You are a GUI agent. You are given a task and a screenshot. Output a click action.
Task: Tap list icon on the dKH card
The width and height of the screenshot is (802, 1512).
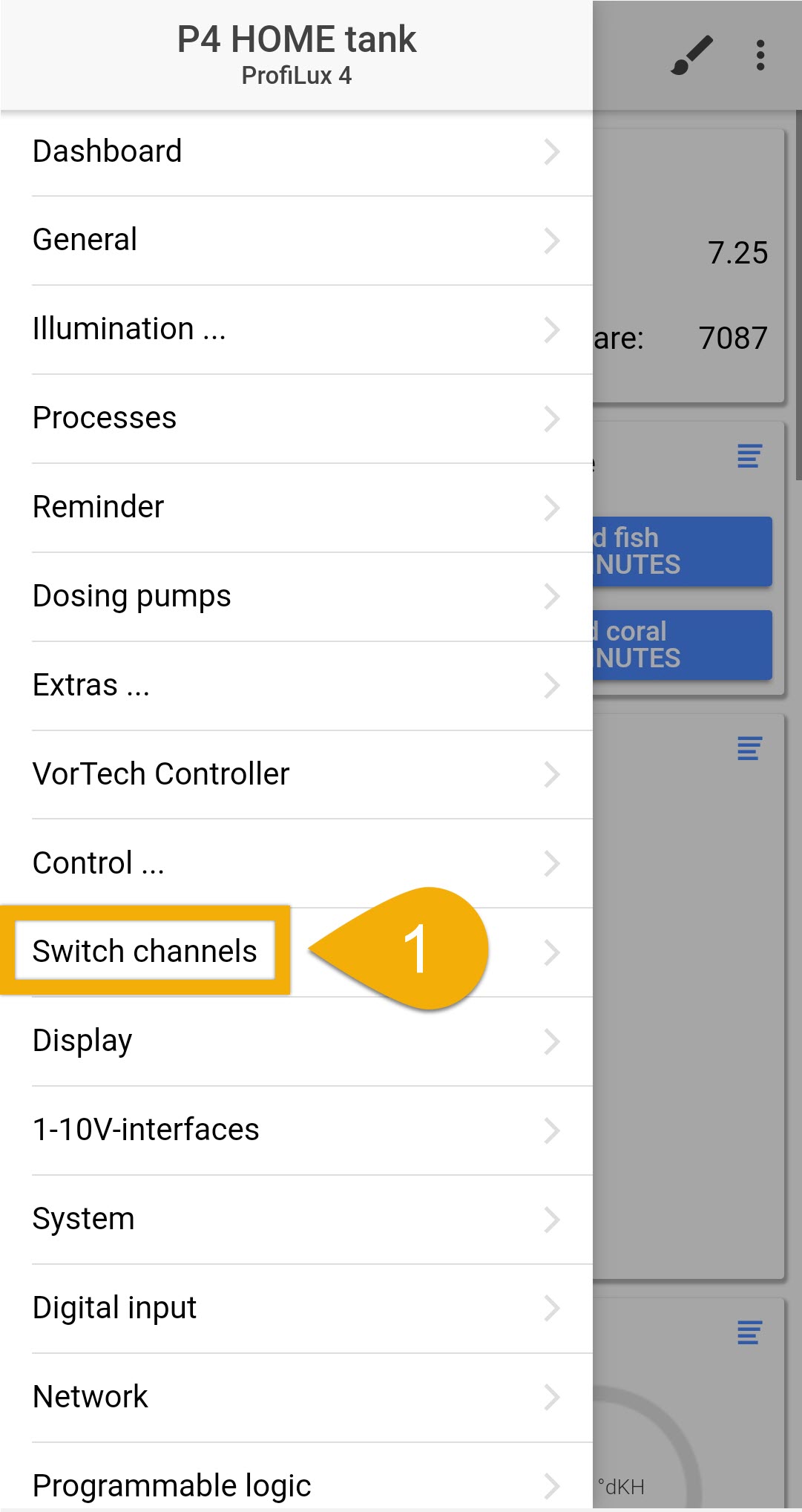click(x=749, y=1332)
